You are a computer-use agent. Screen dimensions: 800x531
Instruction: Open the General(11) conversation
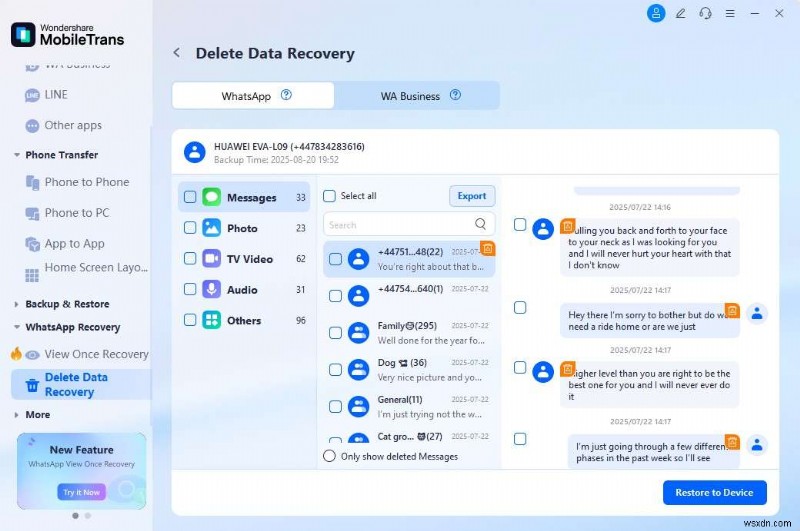coord(409,407)
